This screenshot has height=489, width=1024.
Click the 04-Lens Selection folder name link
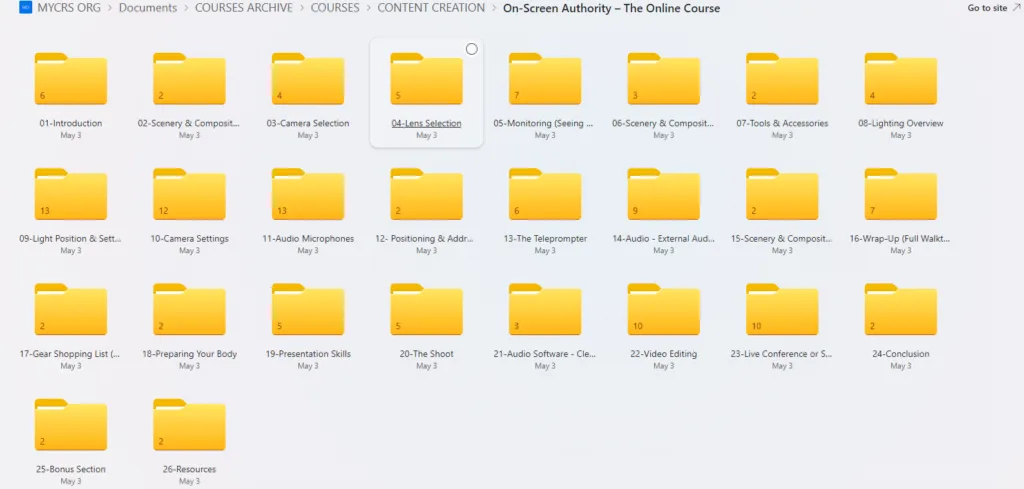click(426, 124)
